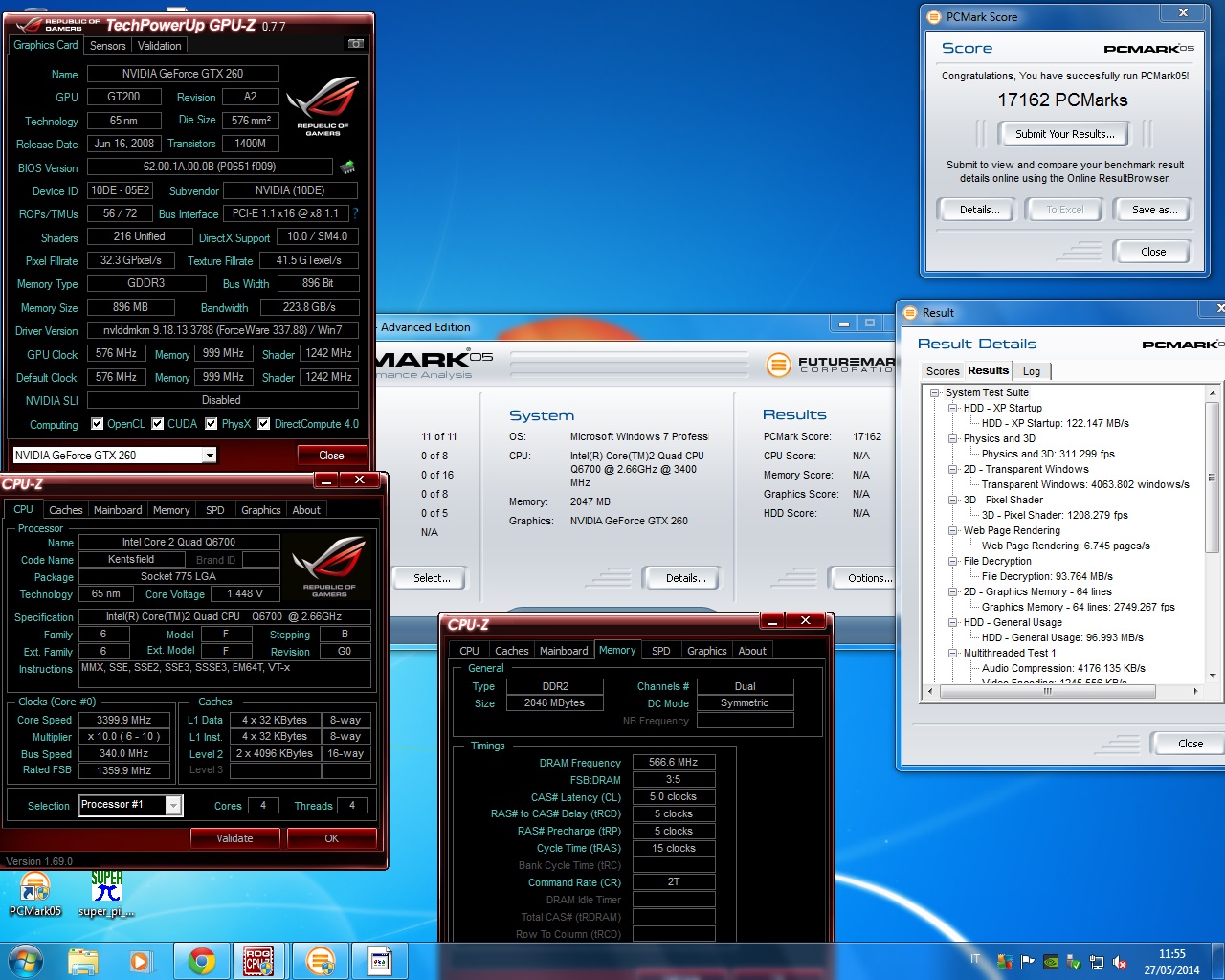Click the muted volume tray icon

tap(1120, 962)
